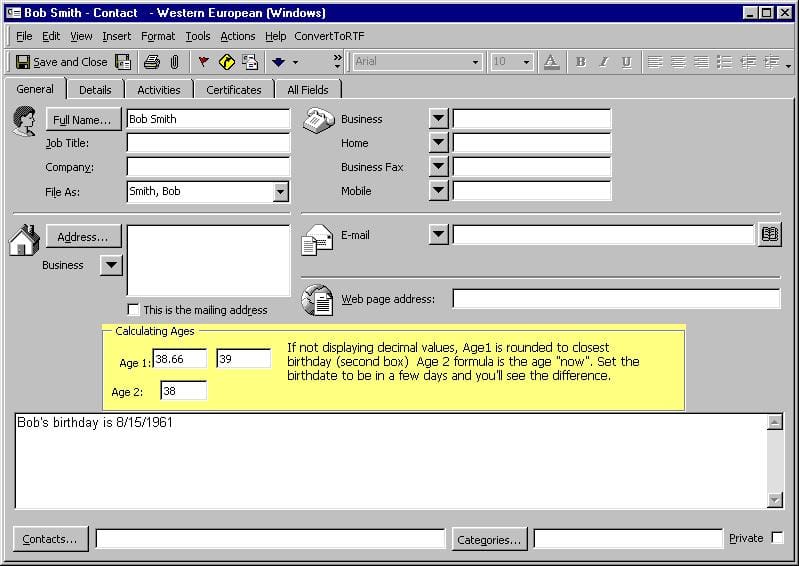Click the Address... button
Viewport: 799px width, 566px height.
coord(84,237)
